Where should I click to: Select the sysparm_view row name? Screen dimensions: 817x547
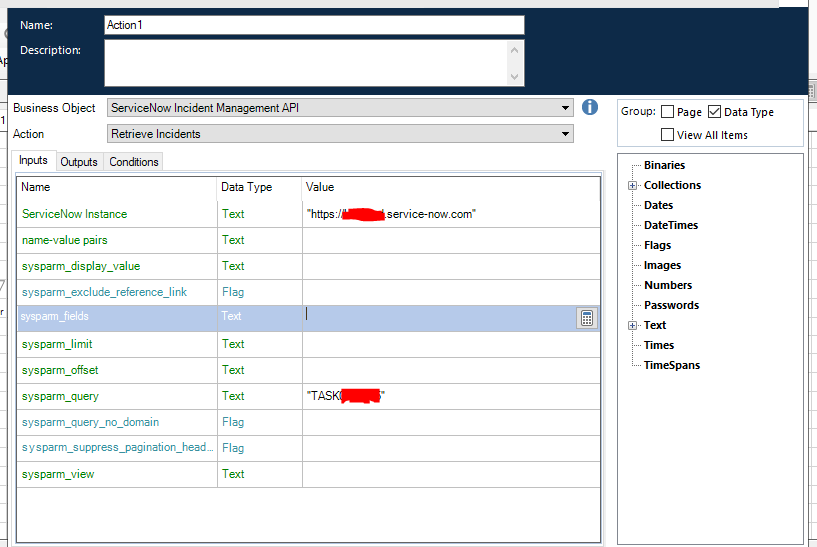tap(58, 475)
